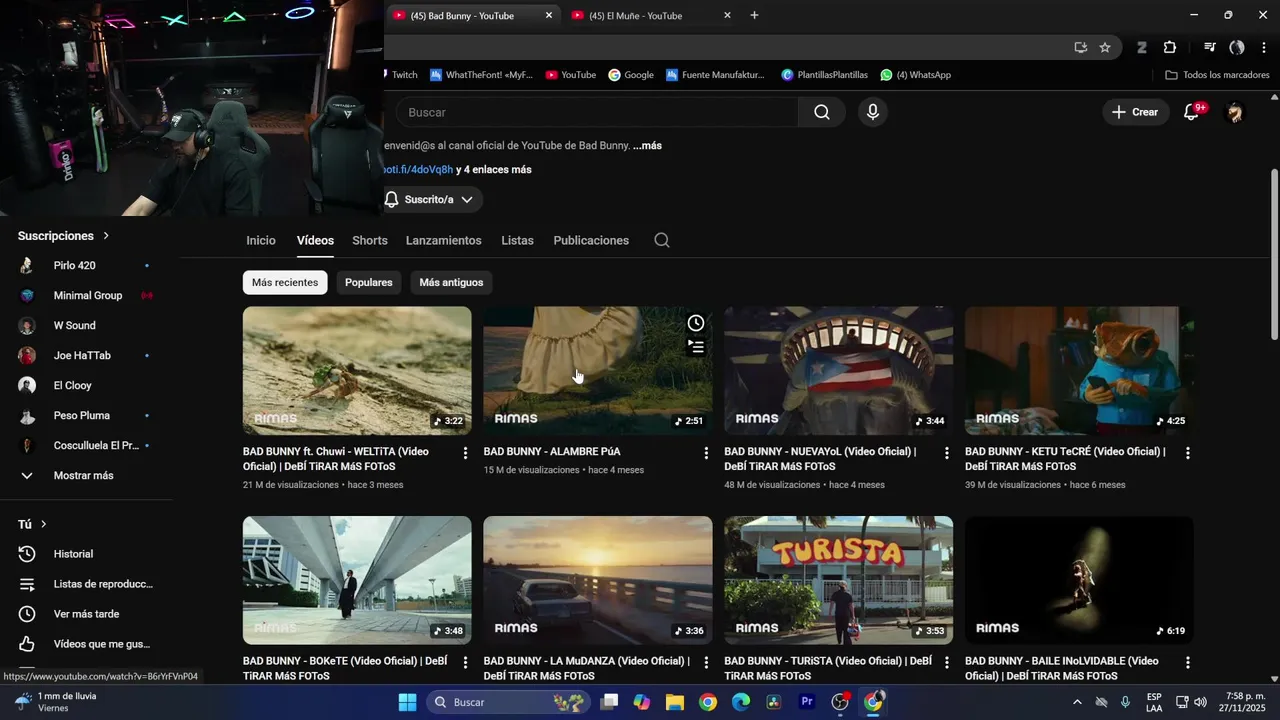The height and width of the screenshot is (720, 1280).
Task: Add ALAMBRE PúA to Watch Later
Action: [696, 323]
